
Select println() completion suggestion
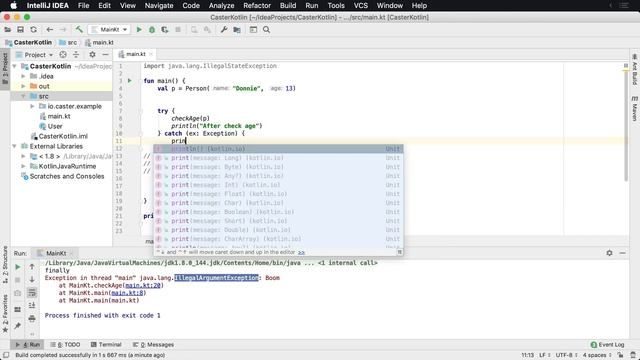click(x=278, y=149)
